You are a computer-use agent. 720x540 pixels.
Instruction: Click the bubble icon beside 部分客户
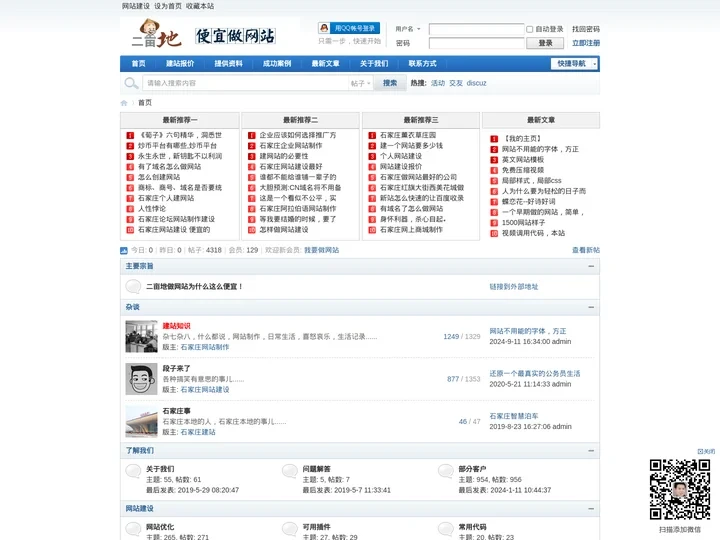446,471
